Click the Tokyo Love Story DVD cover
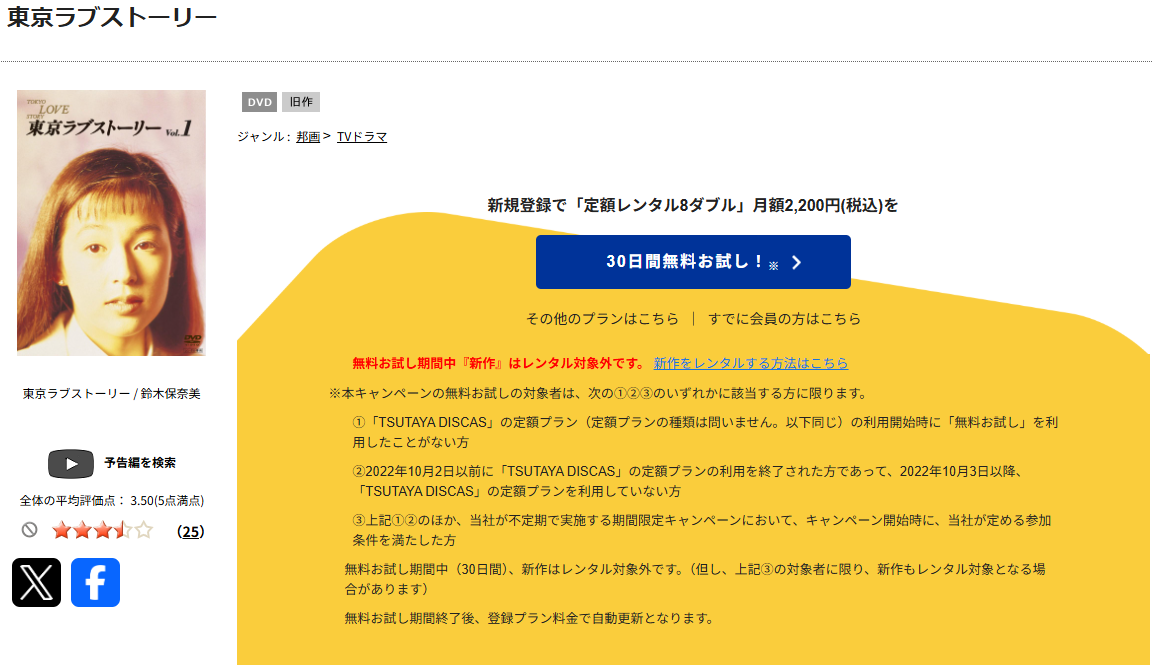The width and height of the screenshot is (1153, 672). pyautogui.click(x=111, y=223)
